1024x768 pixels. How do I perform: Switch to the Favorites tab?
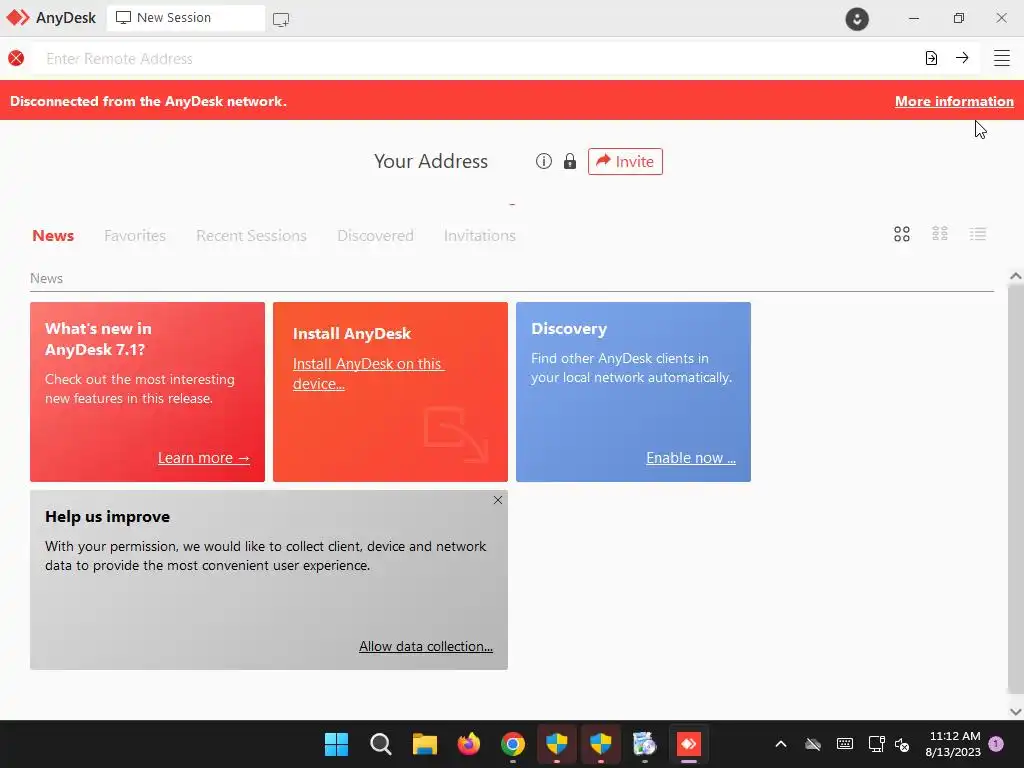135,235
